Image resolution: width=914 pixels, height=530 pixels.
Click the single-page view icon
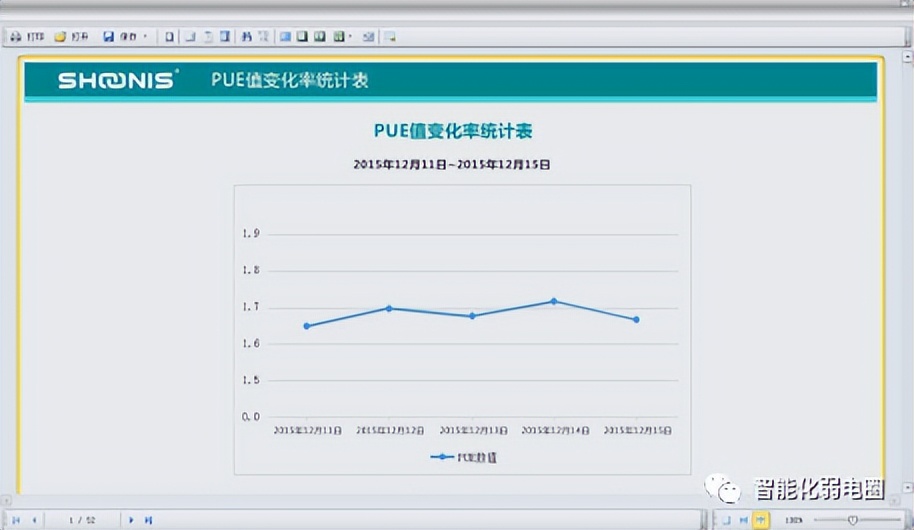click(x=302, y=37)
